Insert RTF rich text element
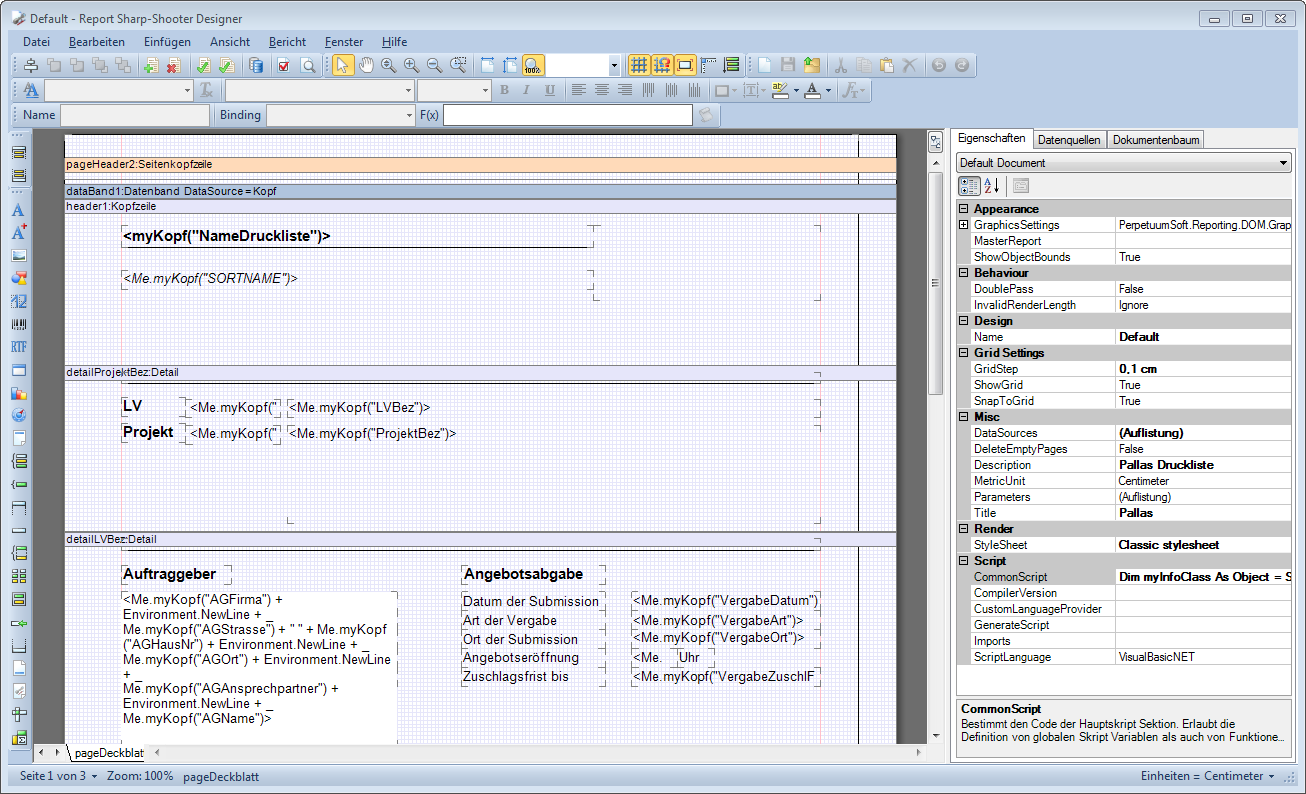Screen dimensions: 1306x794 click(x=19, y=348)
